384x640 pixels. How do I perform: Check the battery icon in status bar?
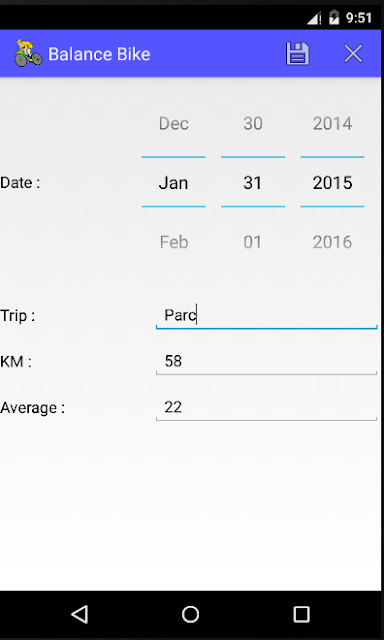(x=334, y=18)
